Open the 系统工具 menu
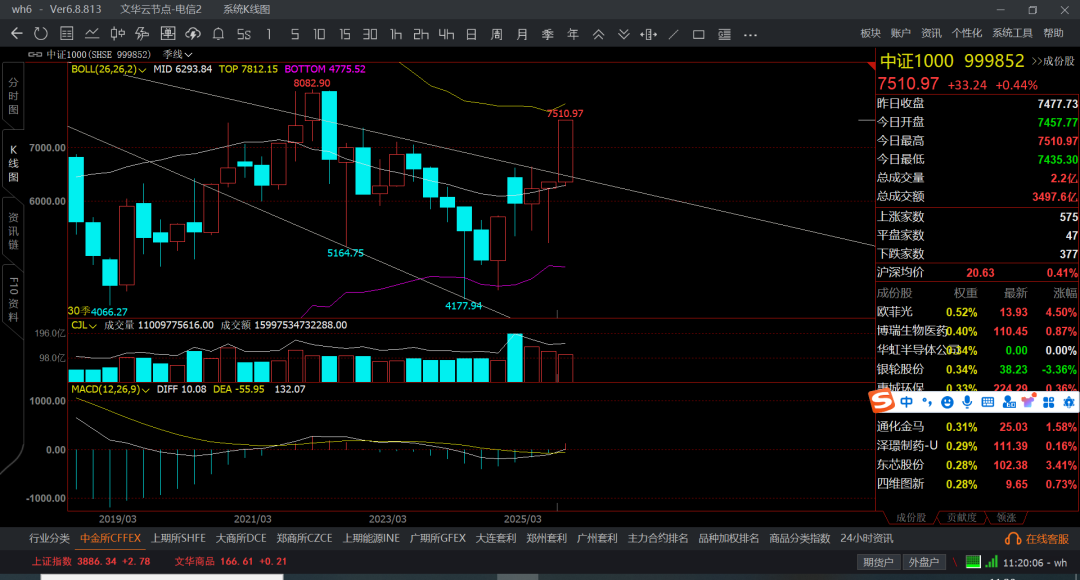This screenshot has height=580, width=1080. click(x=1012, y=33)
